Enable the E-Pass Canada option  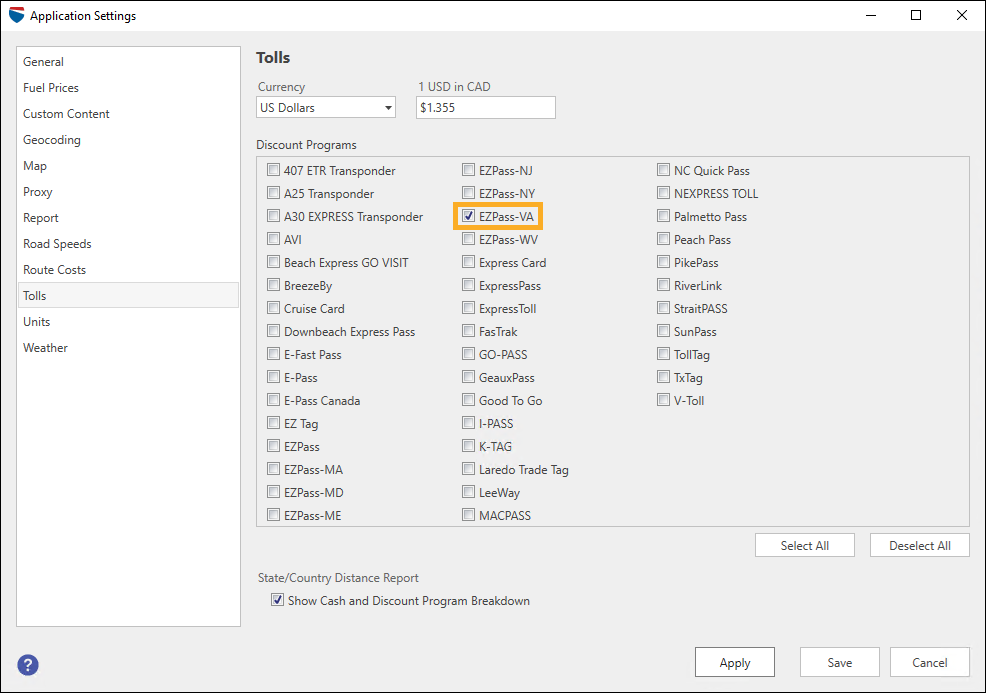(273, 400)
